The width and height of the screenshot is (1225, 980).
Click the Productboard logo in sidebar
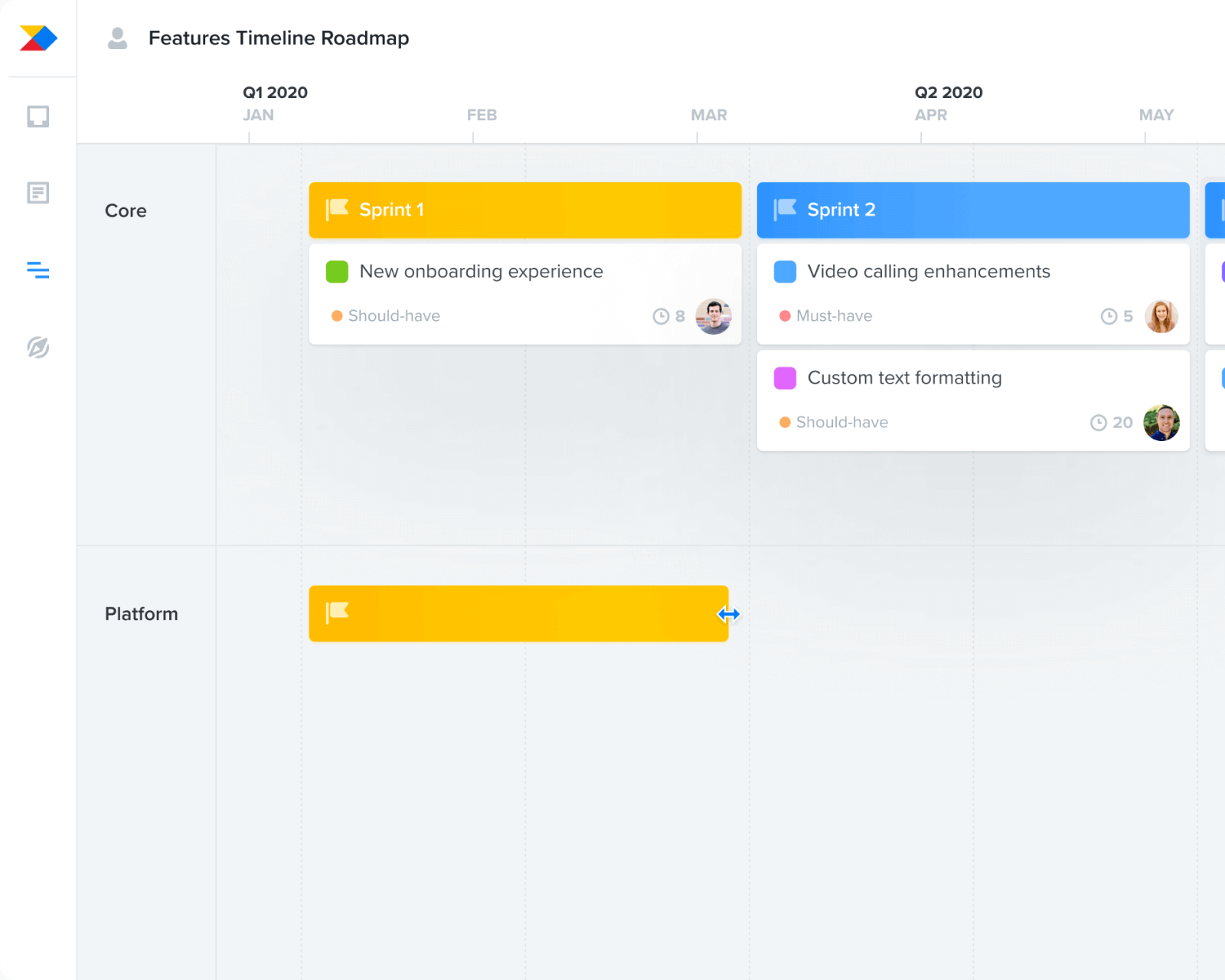[37, 37]
